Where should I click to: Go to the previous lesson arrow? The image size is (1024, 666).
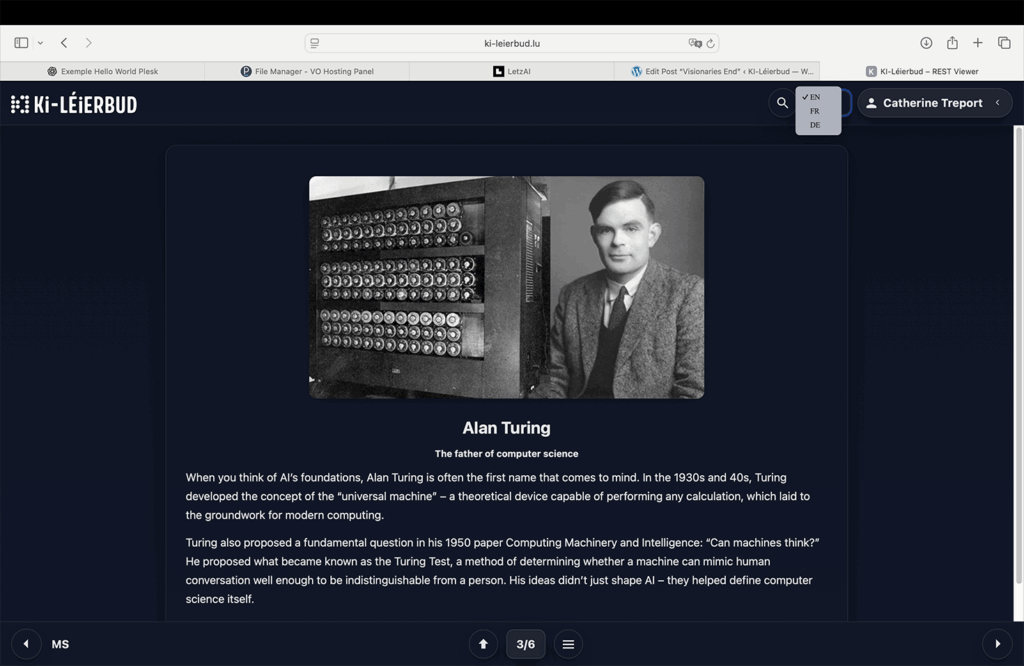[x=26, y=644]
